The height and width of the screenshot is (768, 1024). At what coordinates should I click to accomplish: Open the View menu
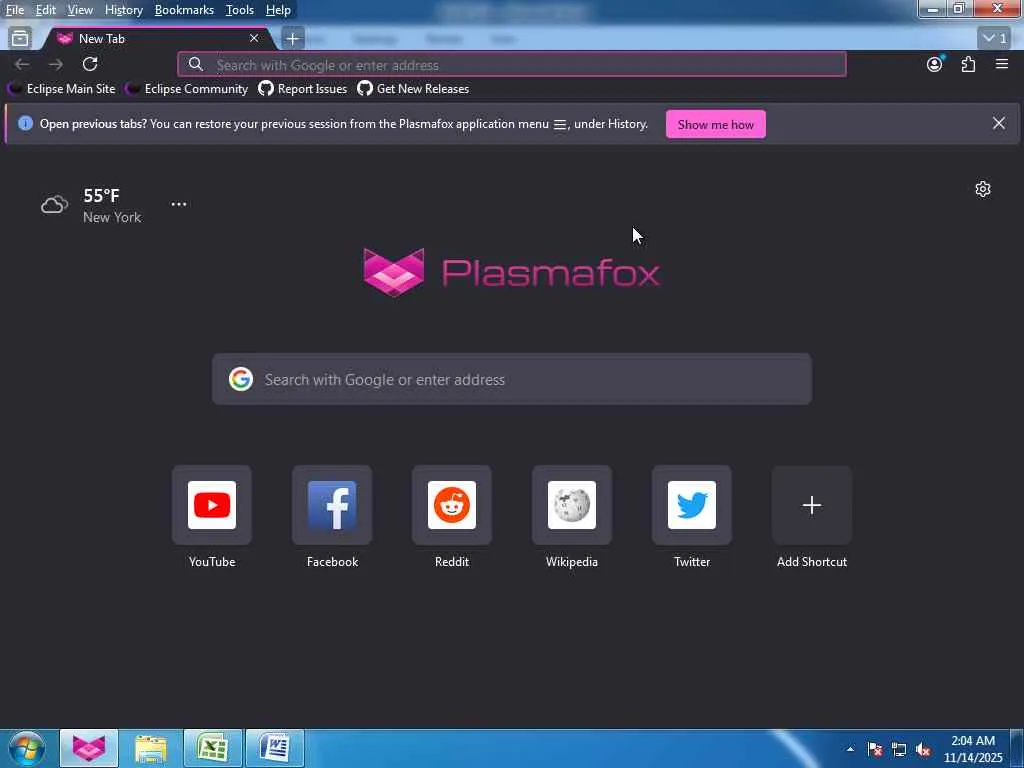[80, 10]
